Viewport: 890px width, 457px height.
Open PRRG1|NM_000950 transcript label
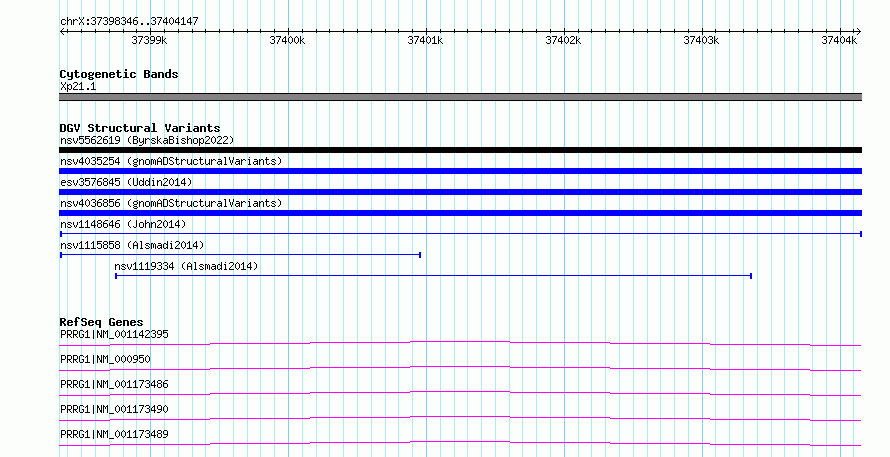point(105,359)
